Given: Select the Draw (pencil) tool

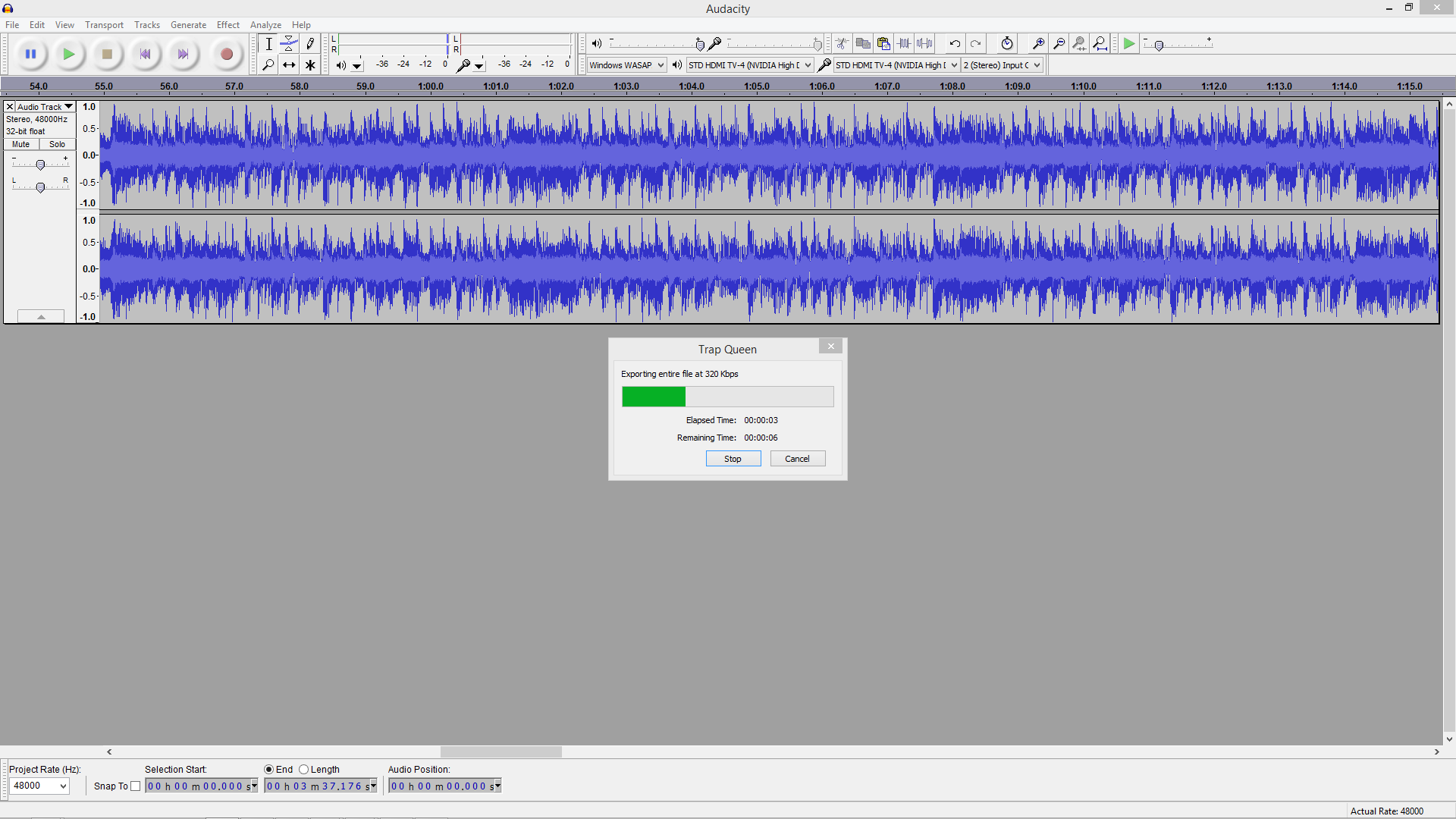Looking at the screenshot, I should 310,44.
